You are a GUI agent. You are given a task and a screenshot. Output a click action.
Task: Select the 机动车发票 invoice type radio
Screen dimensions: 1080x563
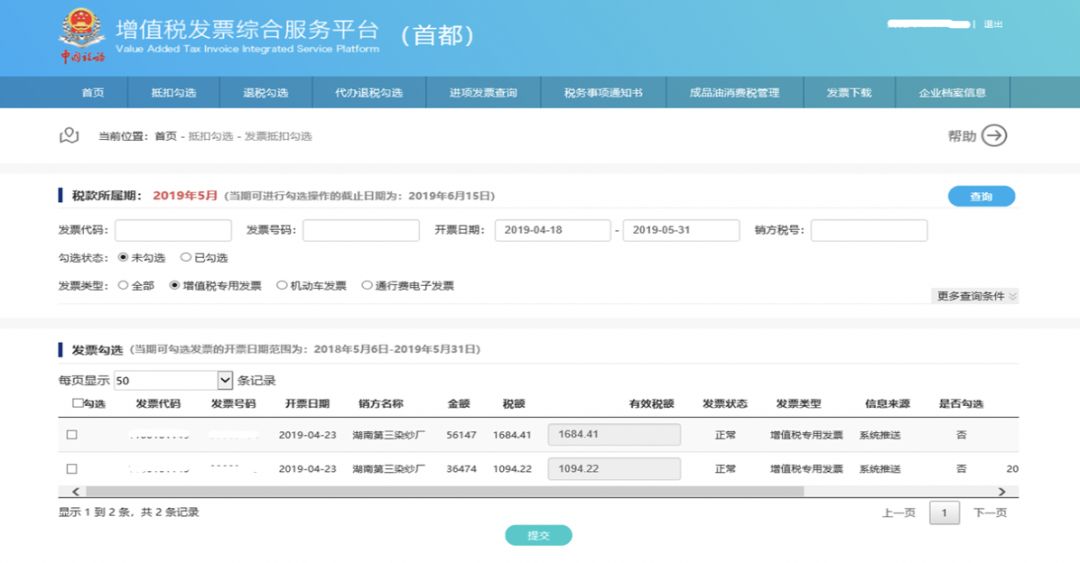282,286
